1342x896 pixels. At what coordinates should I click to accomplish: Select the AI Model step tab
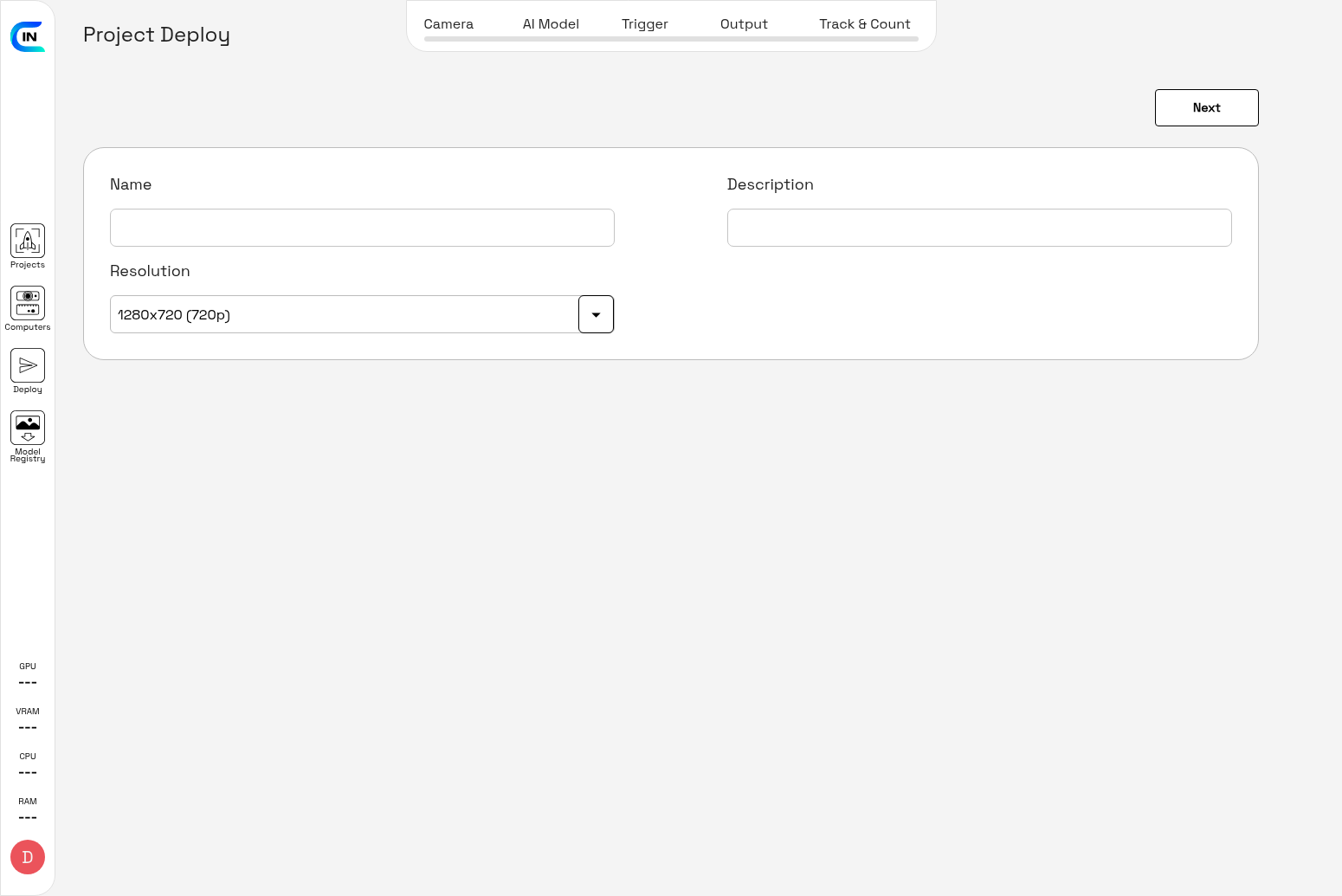(551, 24)
